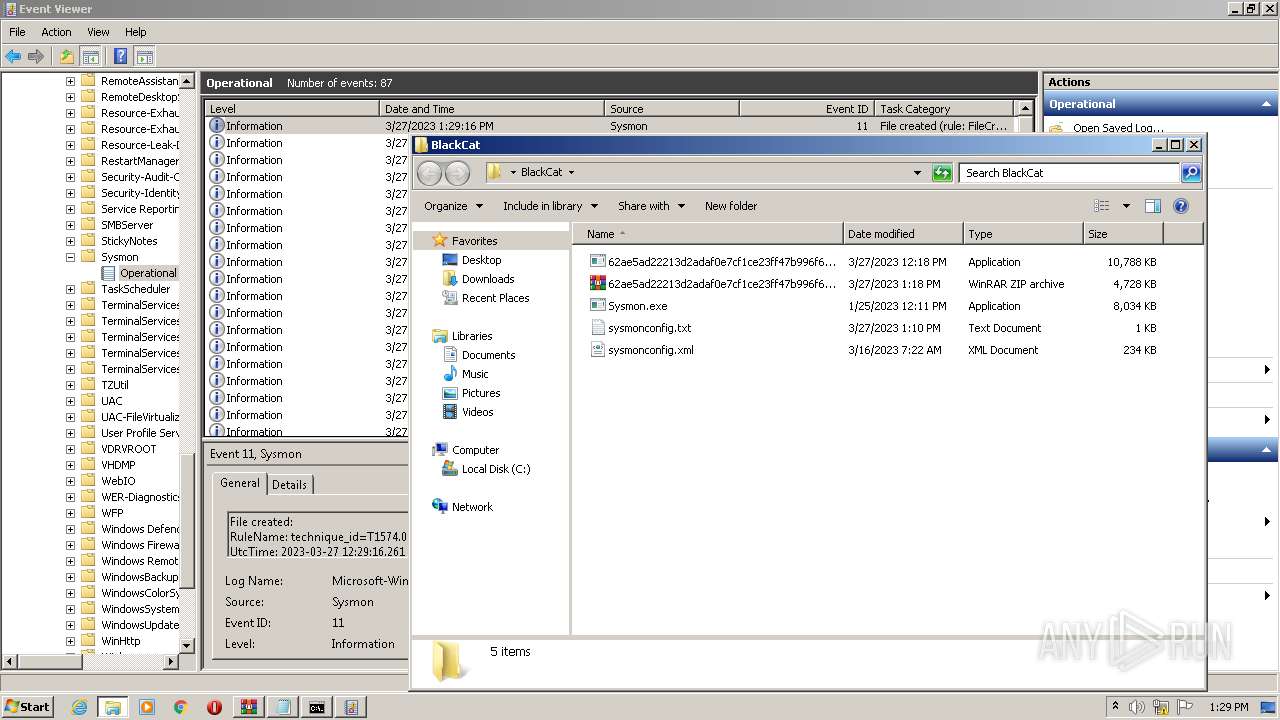
Task: Open Windows Media Player taskbar icon
Action: 147,707
